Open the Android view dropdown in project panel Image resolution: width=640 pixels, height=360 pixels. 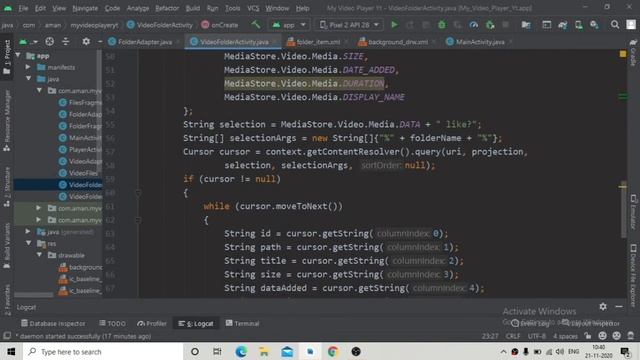click(28, 41)
